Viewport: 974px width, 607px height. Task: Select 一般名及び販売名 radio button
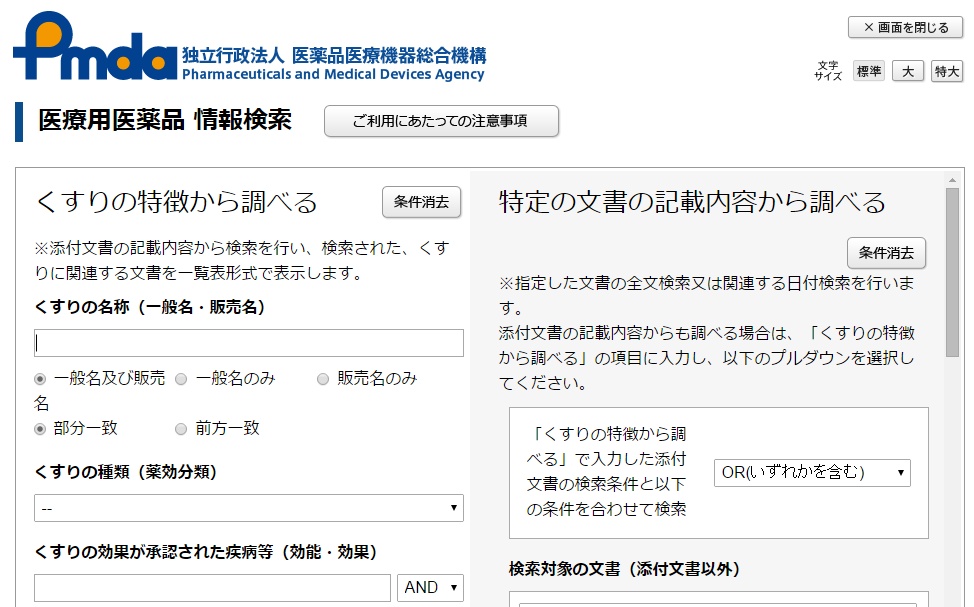[41, 379]
